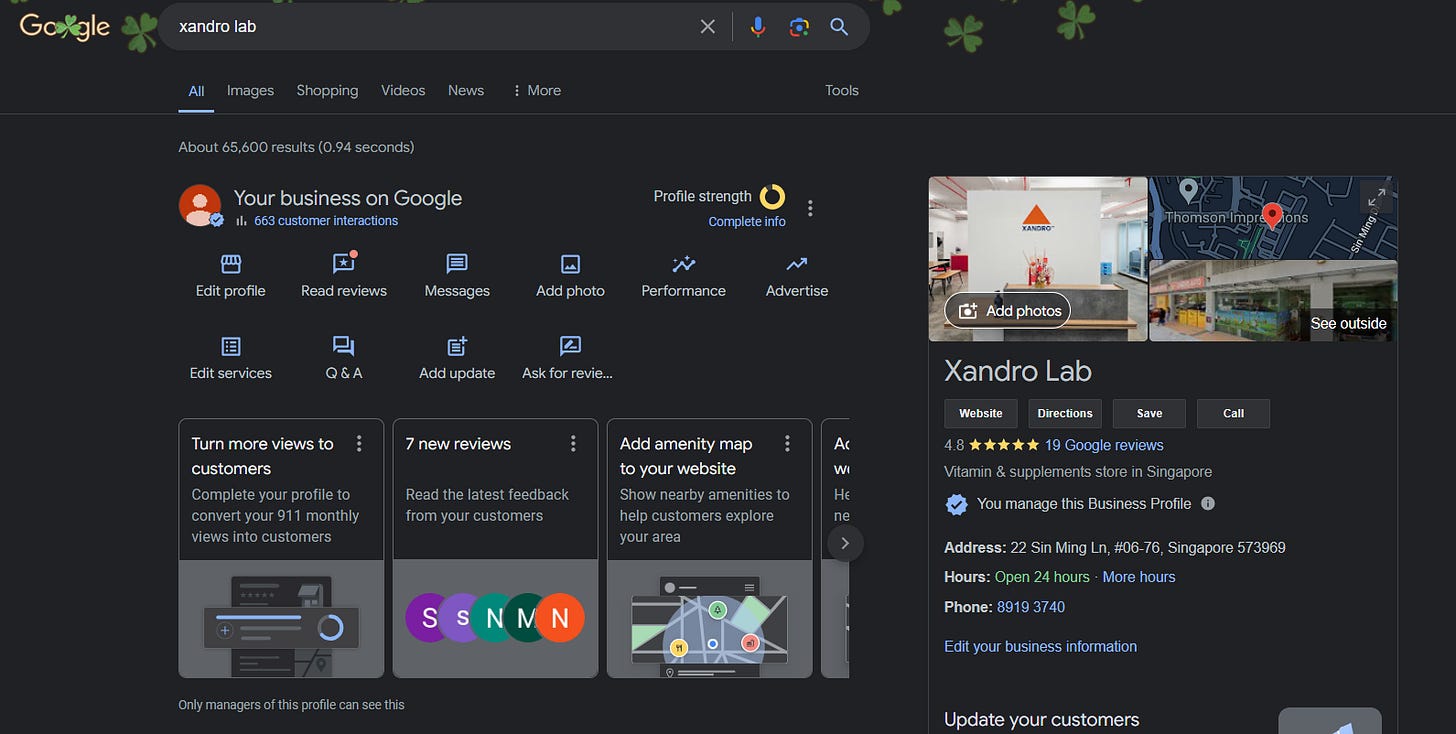Click Add update shortcut

(457, 359)
